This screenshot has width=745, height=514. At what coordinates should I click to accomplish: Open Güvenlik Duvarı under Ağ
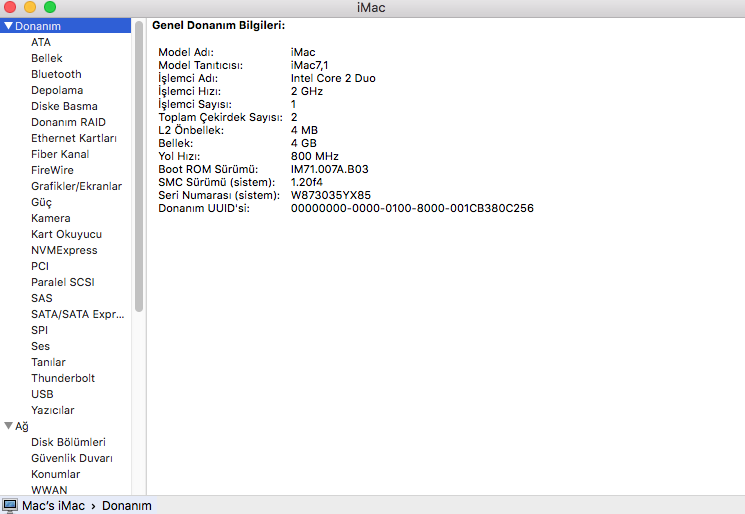tap(71, 458)
